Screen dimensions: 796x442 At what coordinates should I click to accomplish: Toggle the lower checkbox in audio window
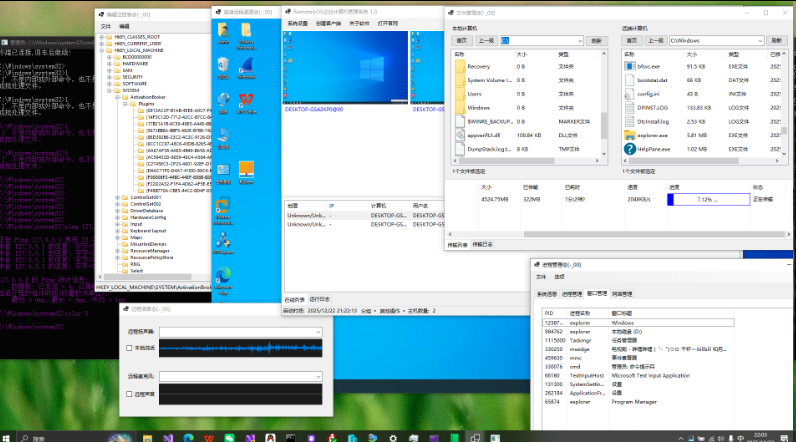coord(129,393)
